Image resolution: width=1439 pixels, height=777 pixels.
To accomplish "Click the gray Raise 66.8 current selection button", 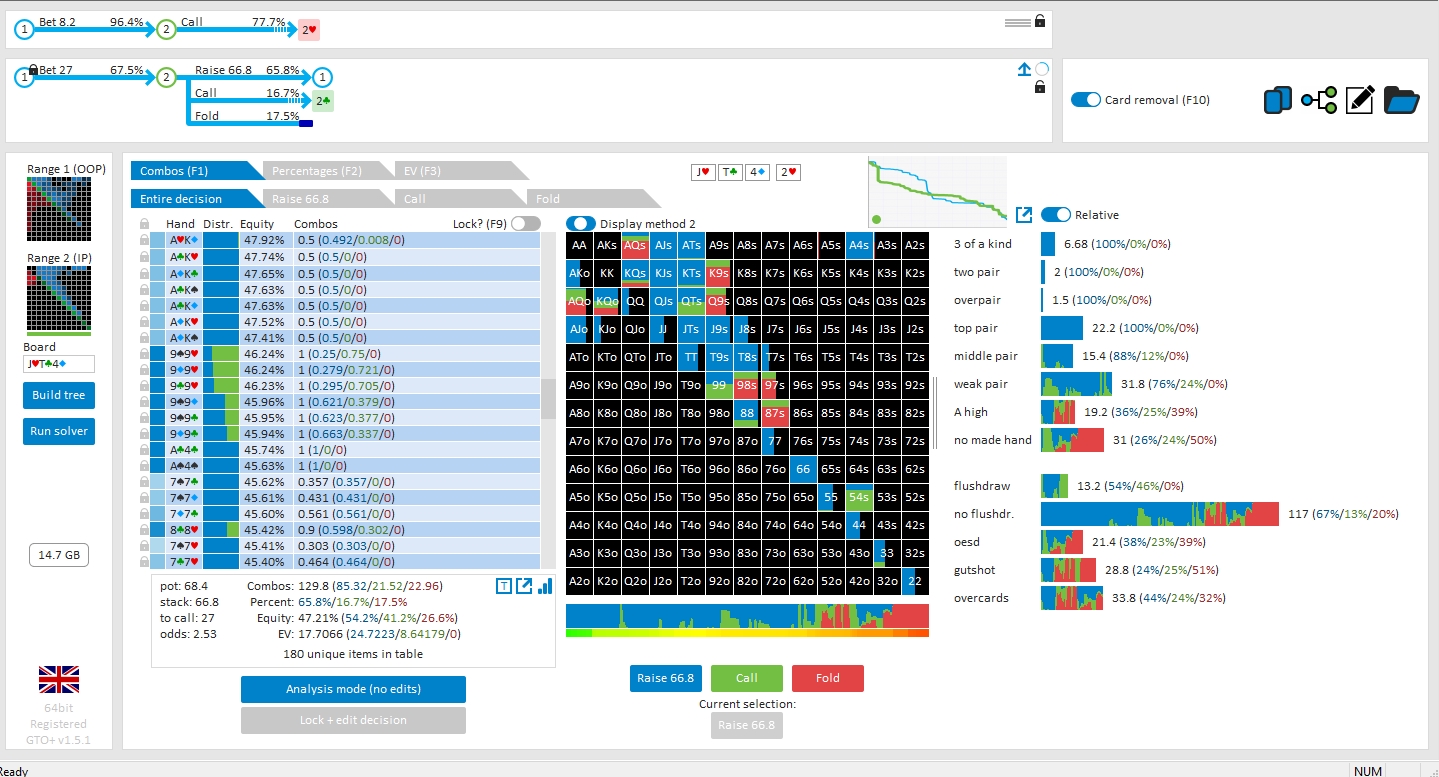I will 747,725.
